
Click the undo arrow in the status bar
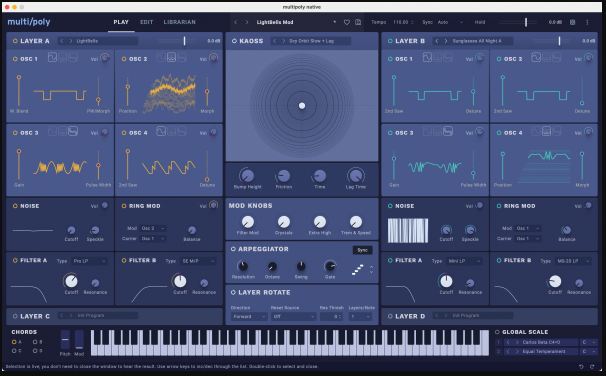coord(581,366)
